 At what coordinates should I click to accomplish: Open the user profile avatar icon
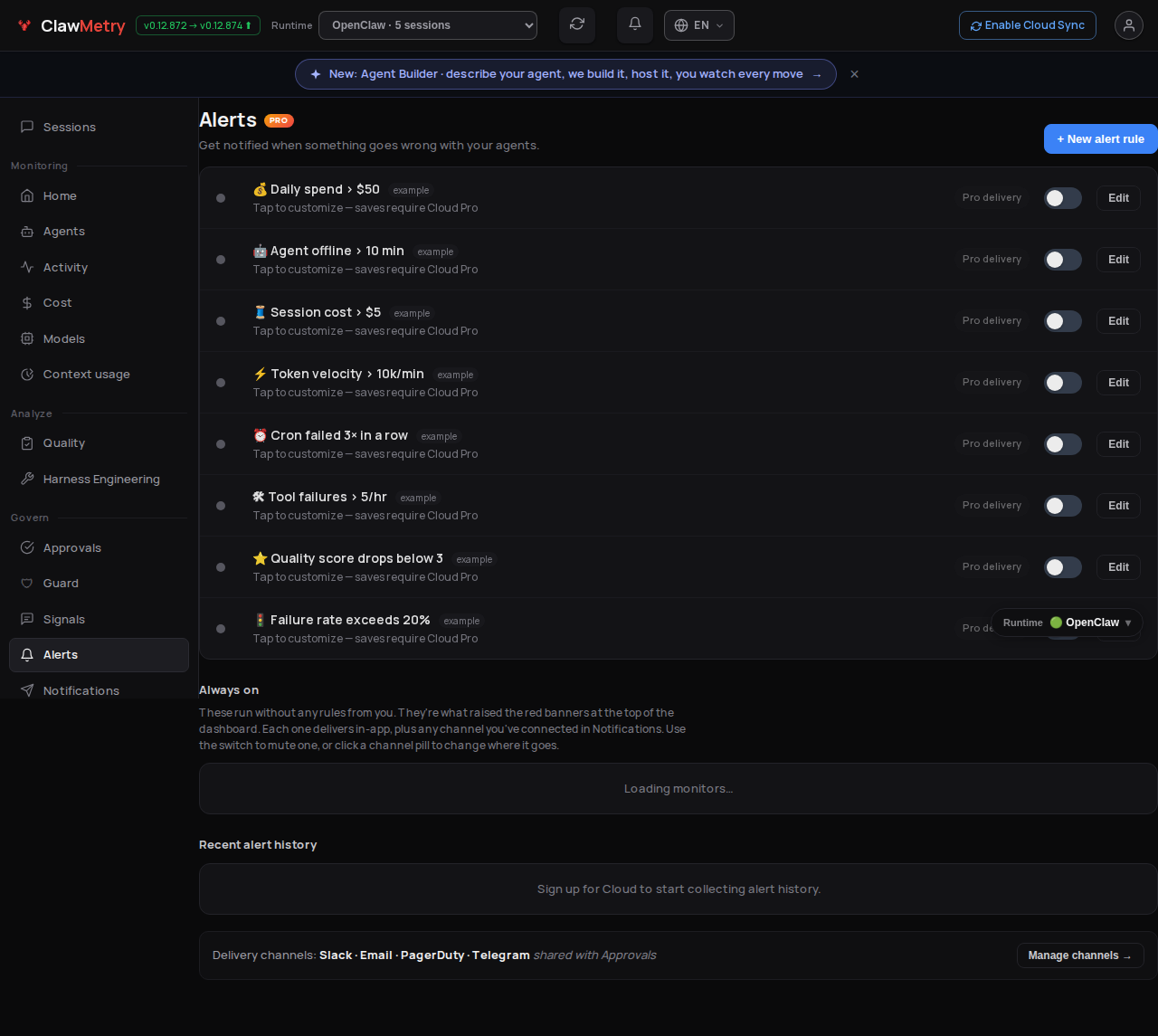tap(1129, 25)
